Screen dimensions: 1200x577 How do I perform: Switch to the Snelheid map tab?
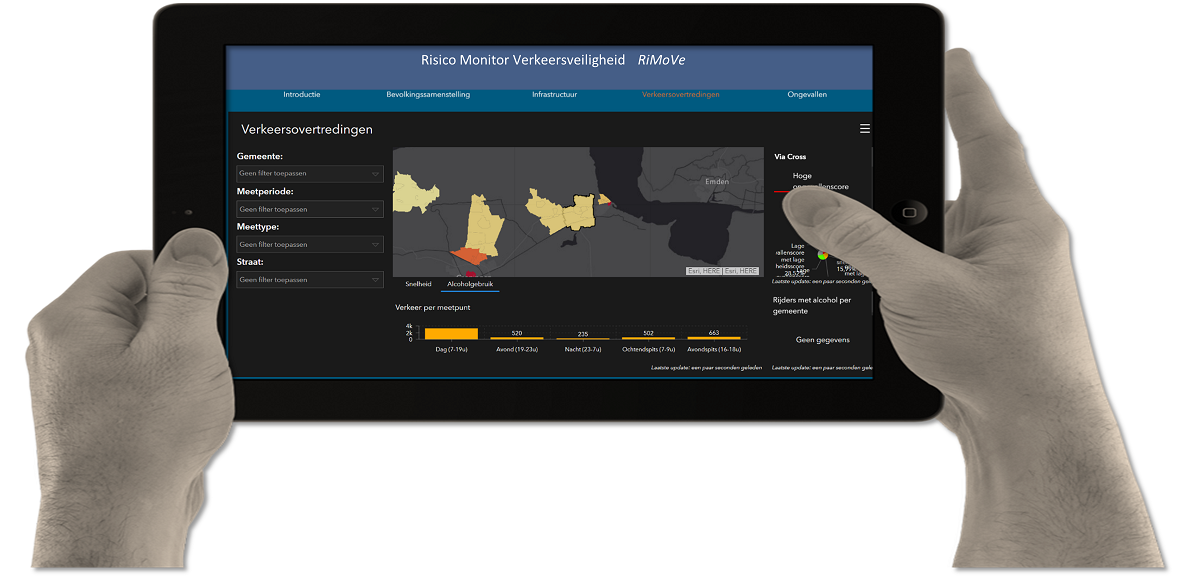pyautogui.click(x=418, y=284)
